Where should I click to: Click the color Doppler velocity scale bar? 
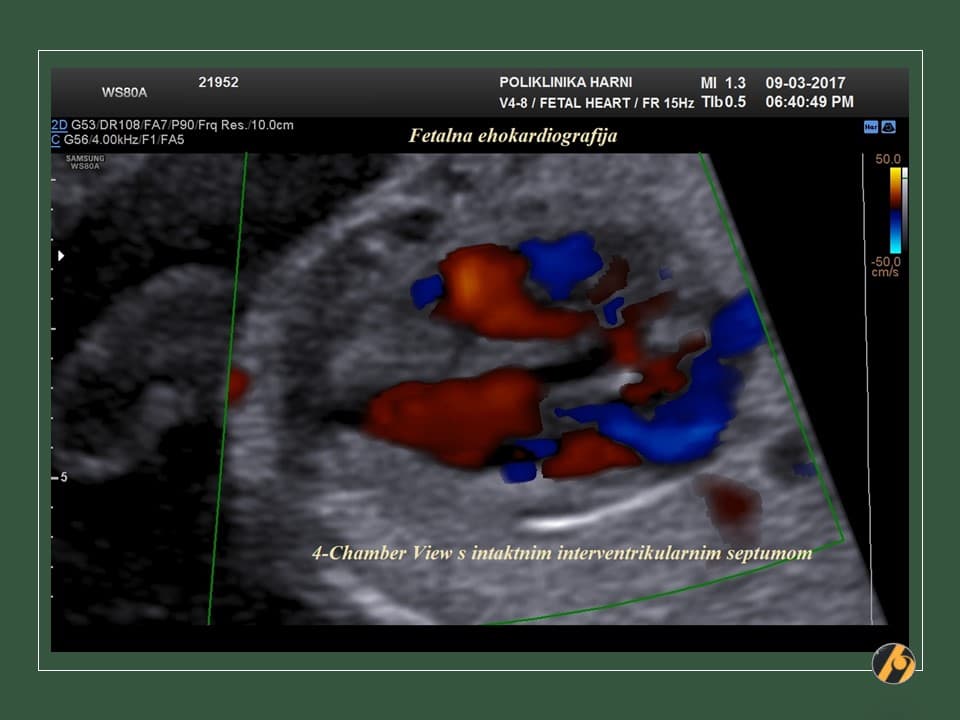click(895, 210)
